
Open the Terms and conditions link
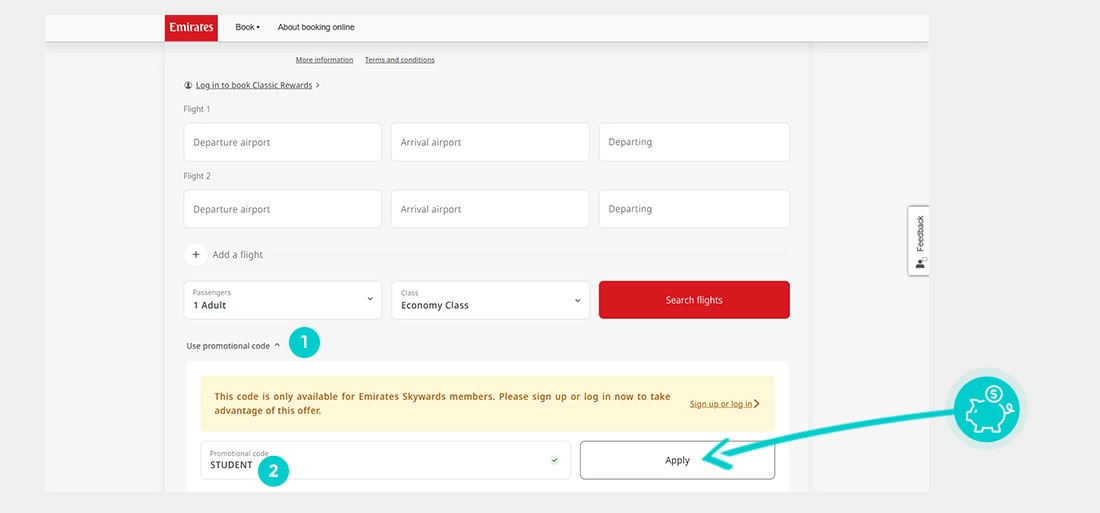(399, 60)
